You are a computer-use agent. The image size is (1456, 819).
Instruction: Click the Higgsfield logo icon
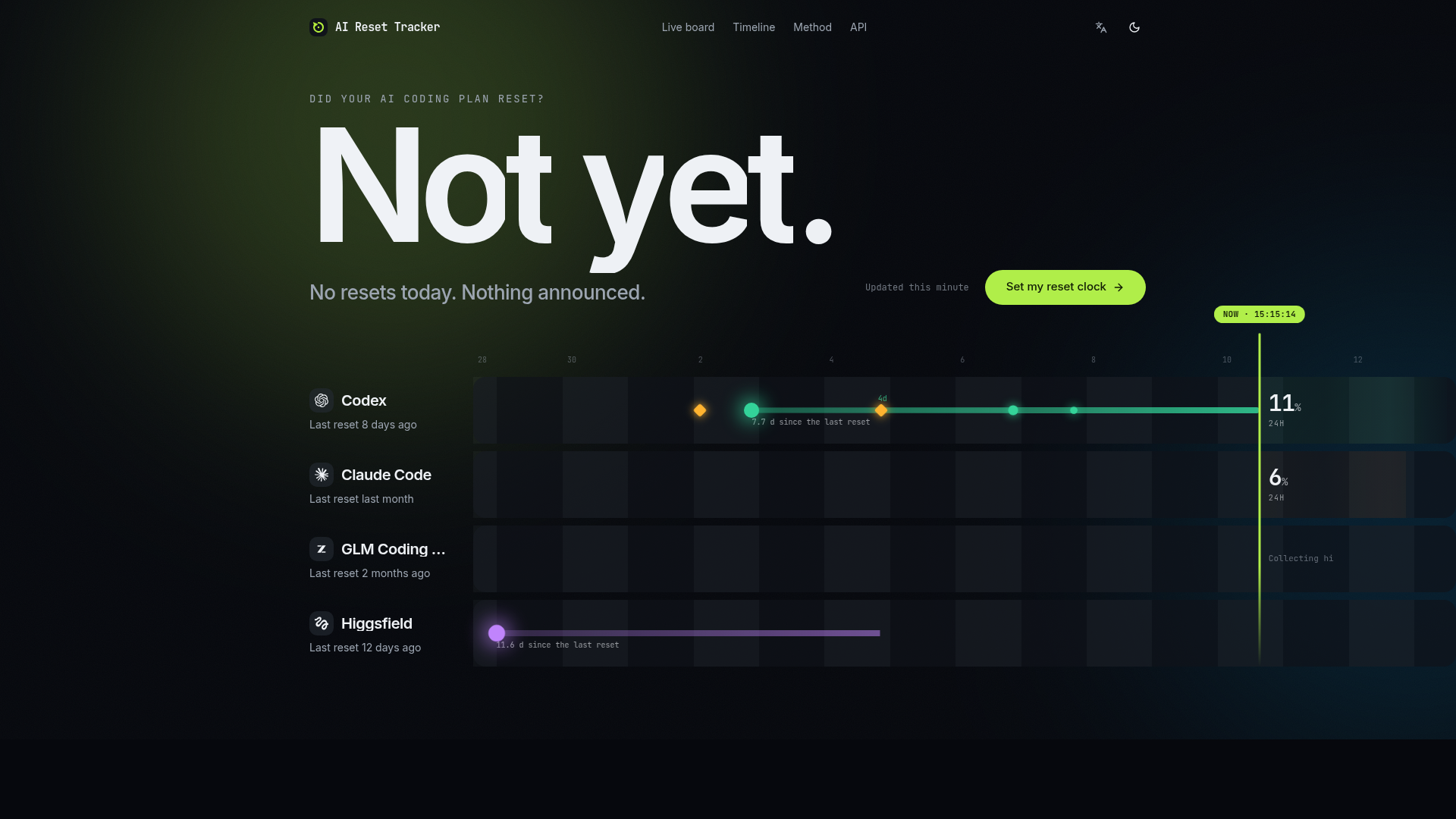(x=322, y=623)
